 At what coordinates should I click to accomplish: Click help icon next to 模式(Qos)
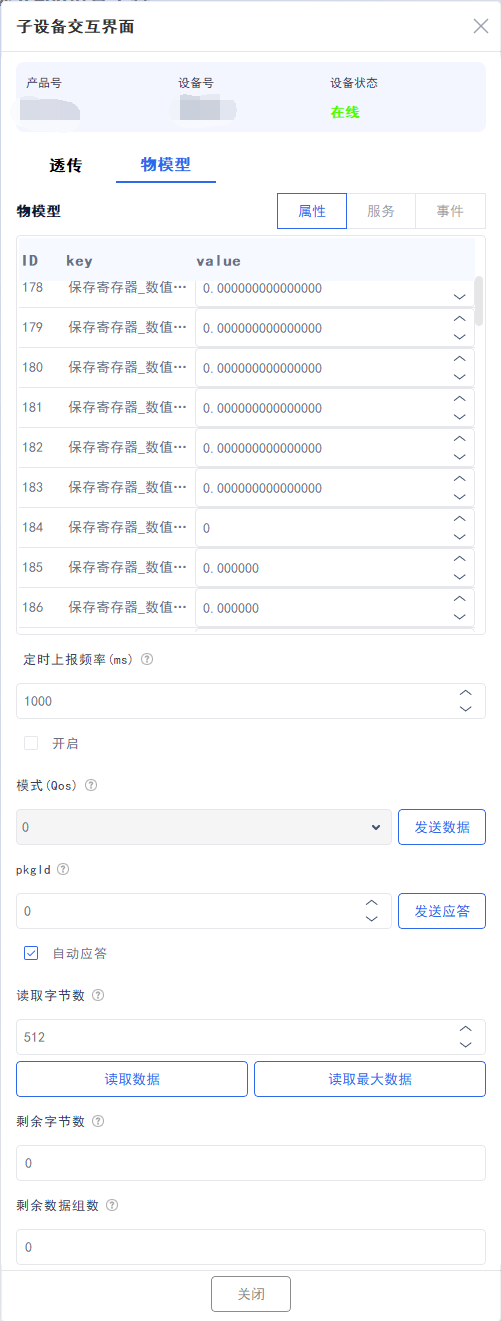(91, 786)
